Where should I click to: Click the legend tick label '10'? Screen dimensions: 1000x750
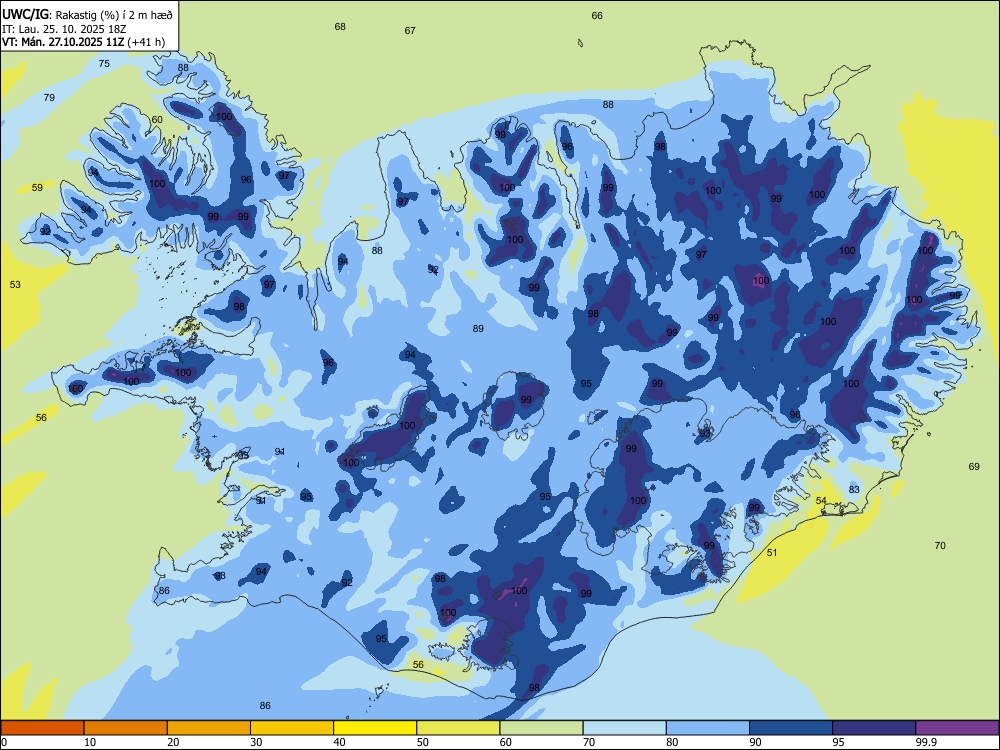[91, 742]
